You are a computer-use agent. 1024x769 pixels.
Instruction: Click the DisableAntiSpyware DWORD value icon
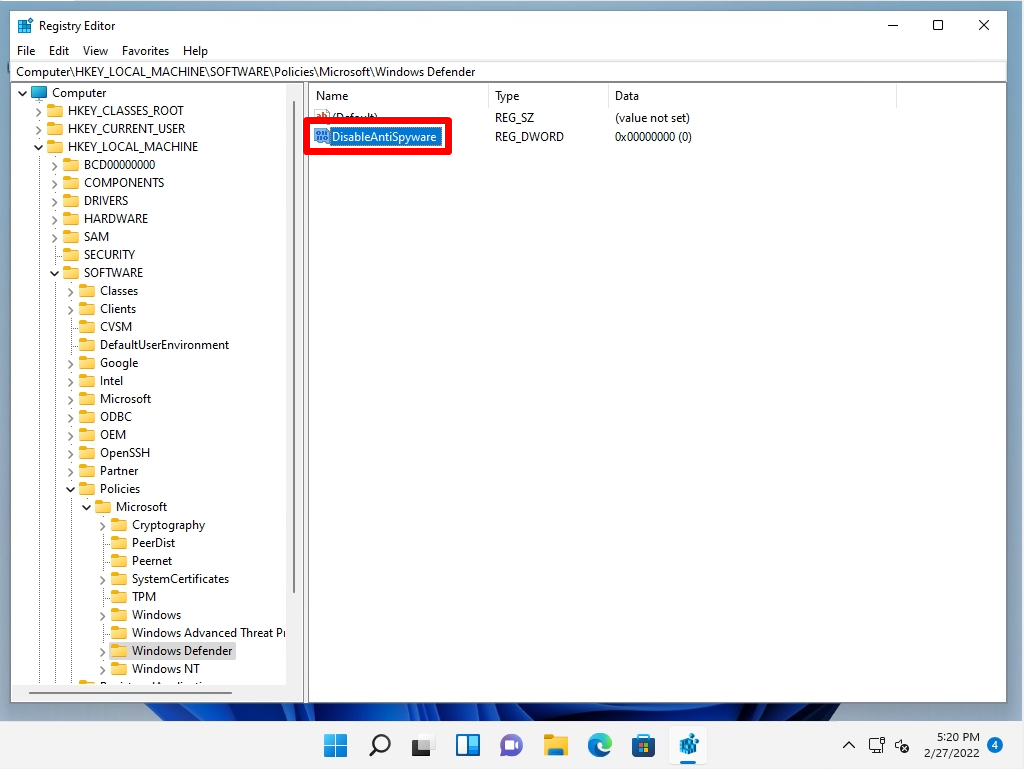(x=322, y=136)
